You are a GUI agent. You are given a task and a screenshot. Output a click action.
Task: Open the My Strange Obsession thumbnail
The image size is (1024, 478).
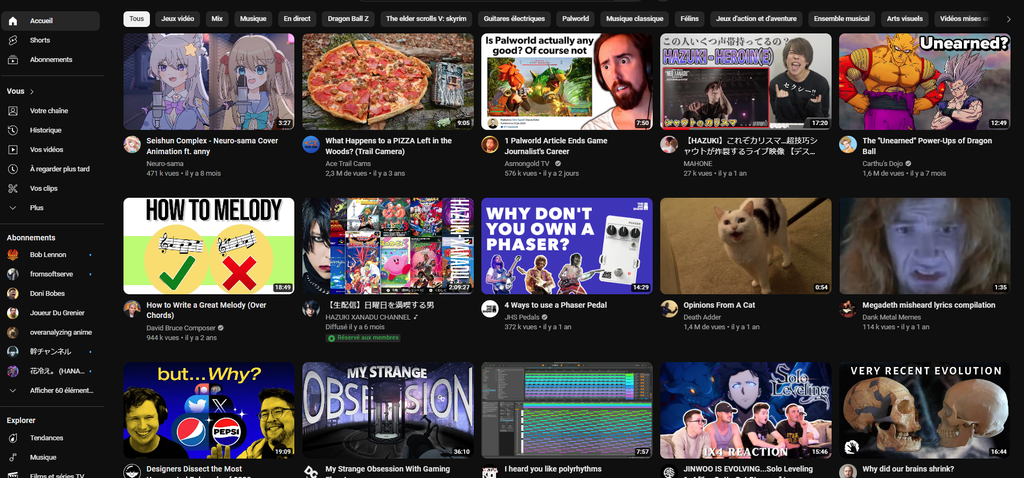388,411
